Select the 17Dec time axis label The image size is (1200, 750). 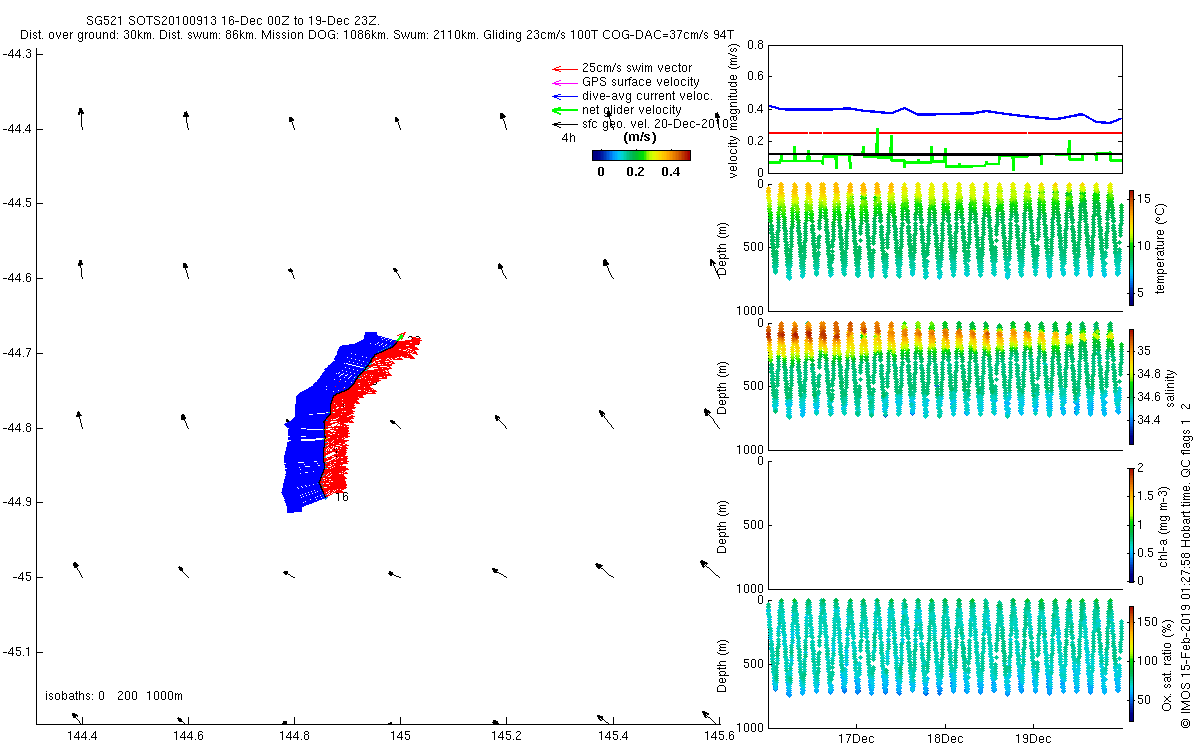point(857,740)
